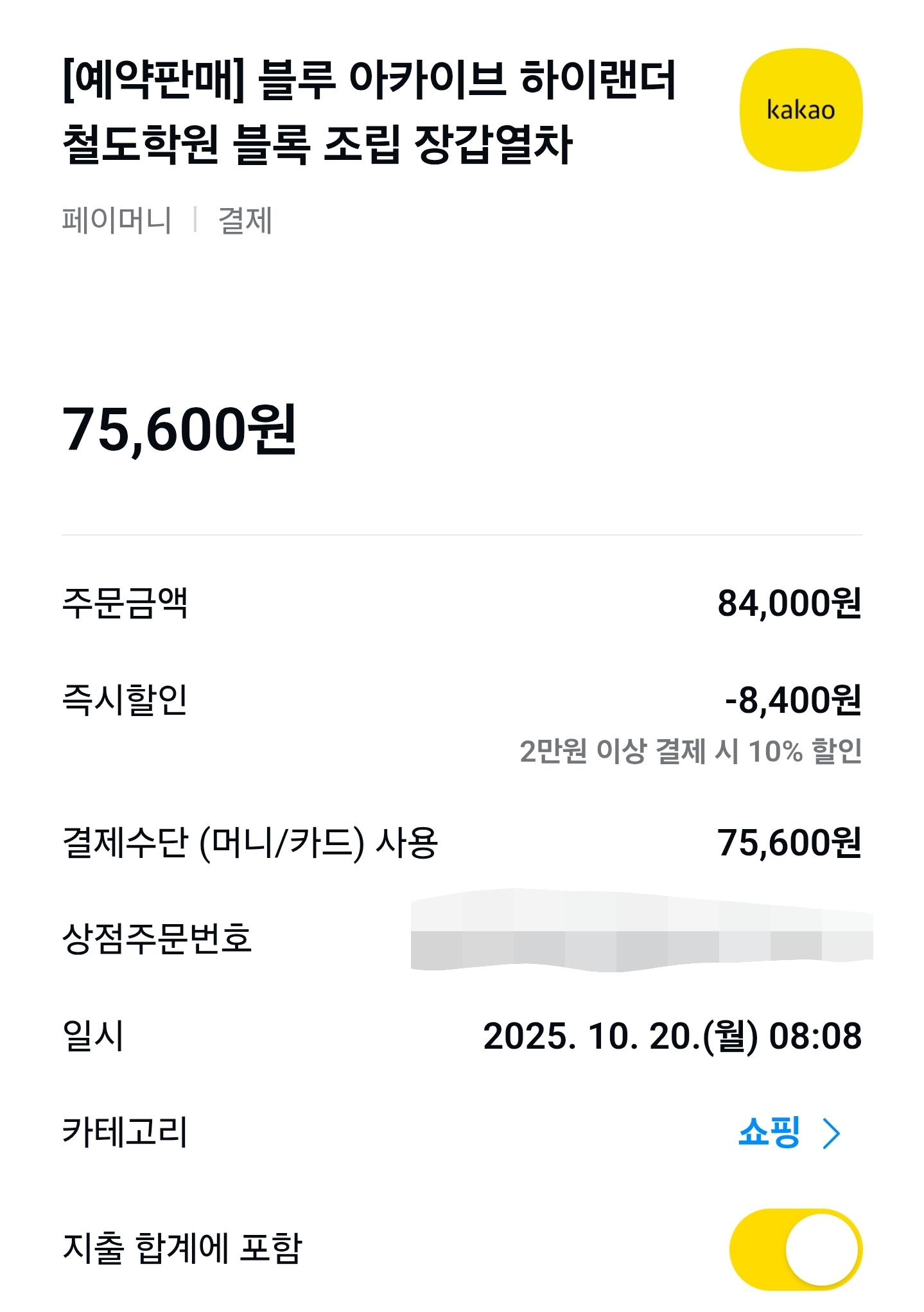Open category chevron next to 쇼핑
924x1312 pixels.
pyautogui.click(x=832, y=1133)
